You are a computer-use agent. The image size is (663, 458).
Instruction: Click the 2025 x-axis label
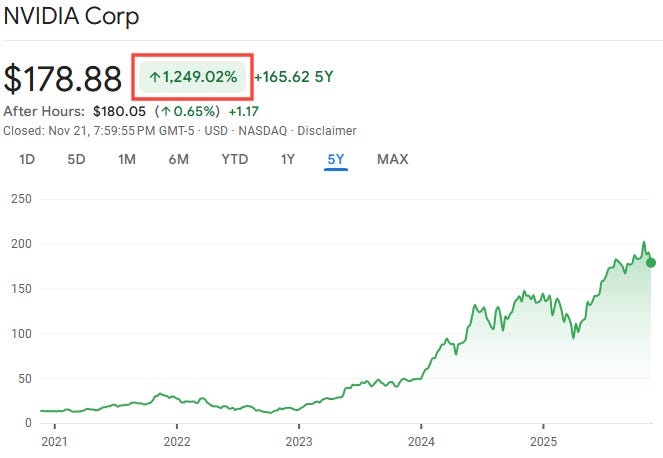point(543,442)
